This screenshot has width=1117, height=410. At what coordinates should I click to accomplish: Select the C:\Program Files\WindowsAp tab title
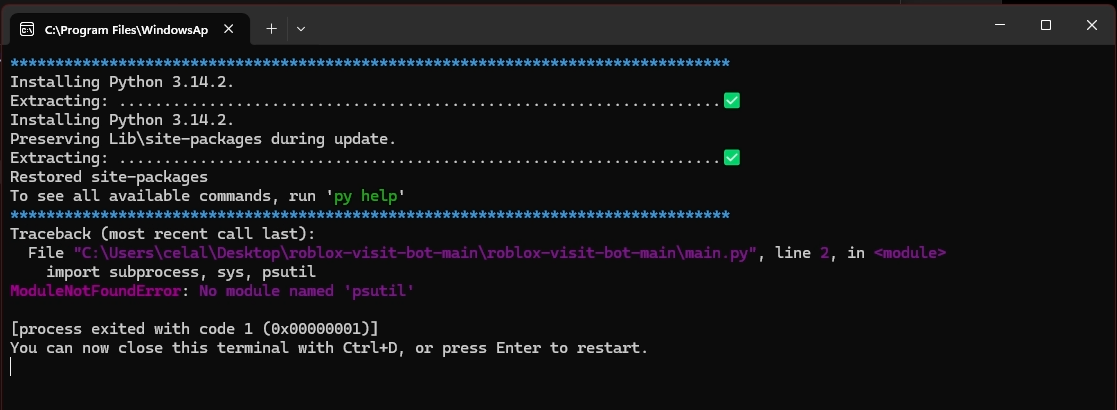click(x=126, y=30)
